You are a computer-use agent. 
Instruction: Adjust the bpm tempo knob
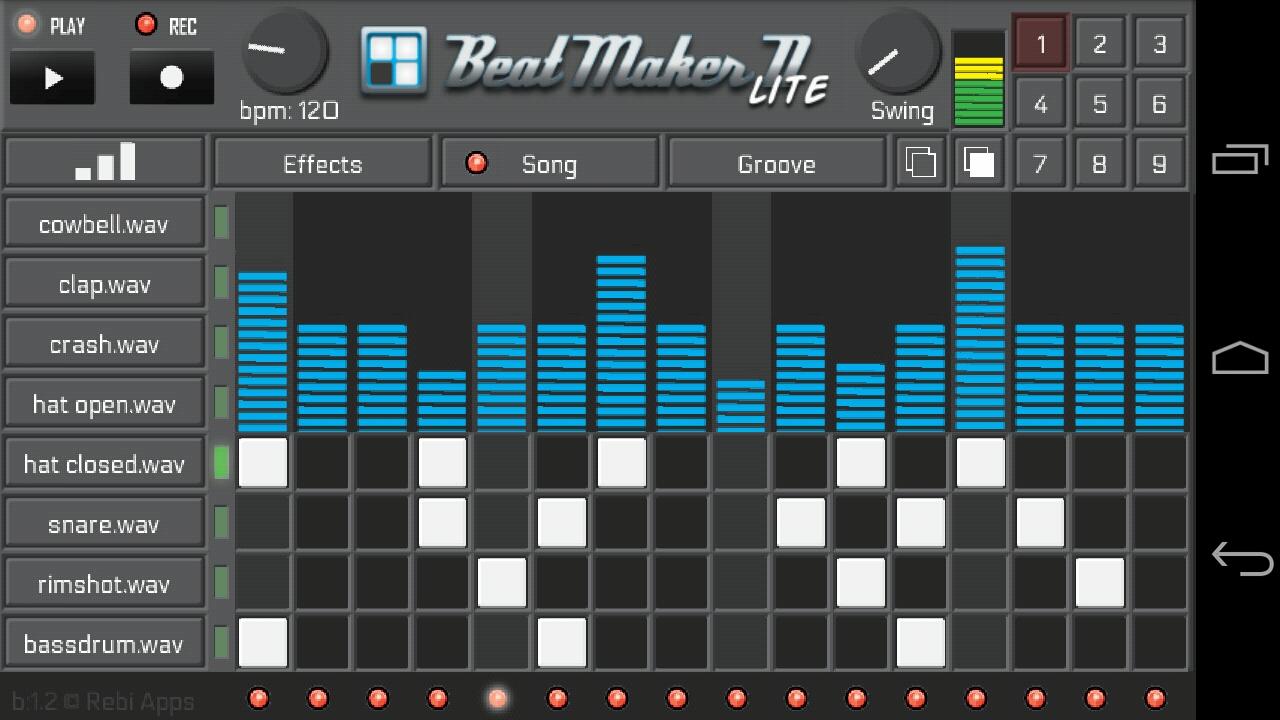pos(285,51)
